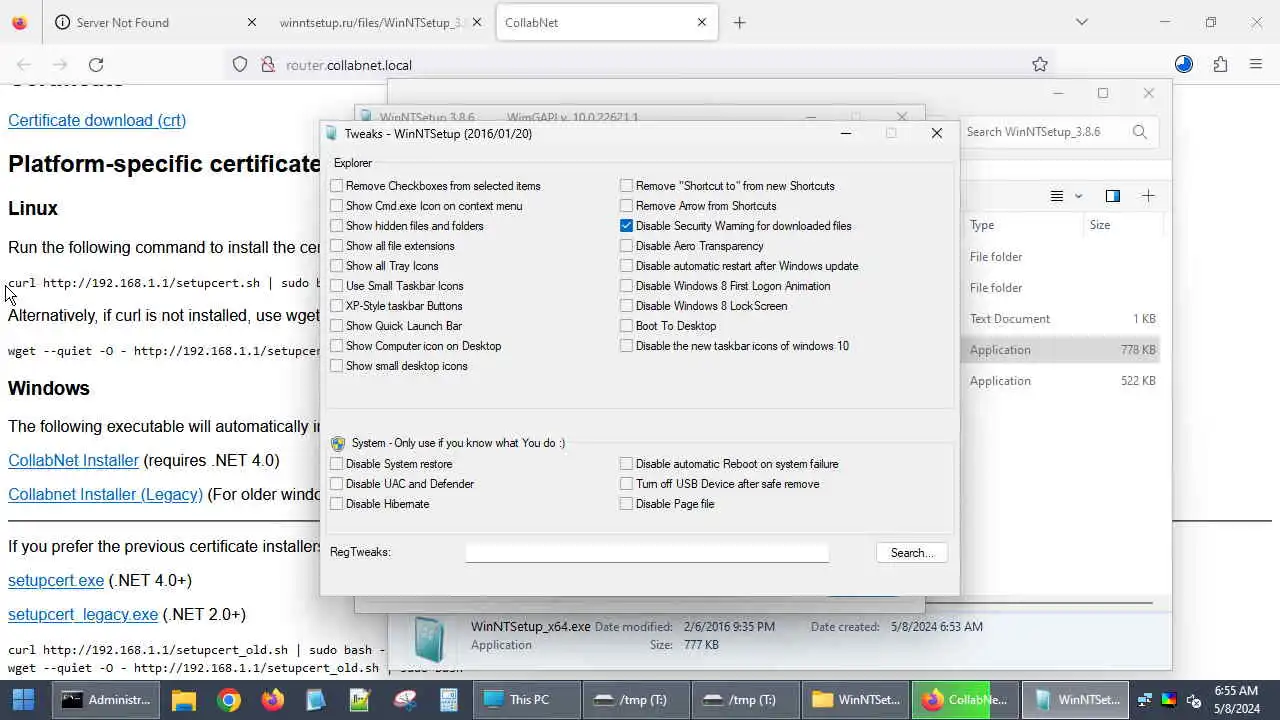The width and height of the screenshot is (1280, 720).
Task: Open a new Firefox tab
Action: (x=739, y=22)
